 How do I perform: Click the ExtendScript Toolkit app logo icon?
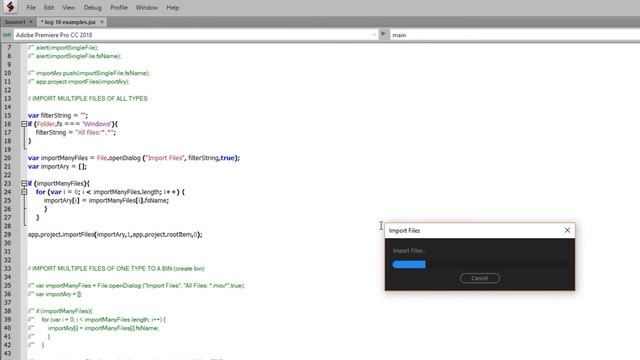coord(10,7)
